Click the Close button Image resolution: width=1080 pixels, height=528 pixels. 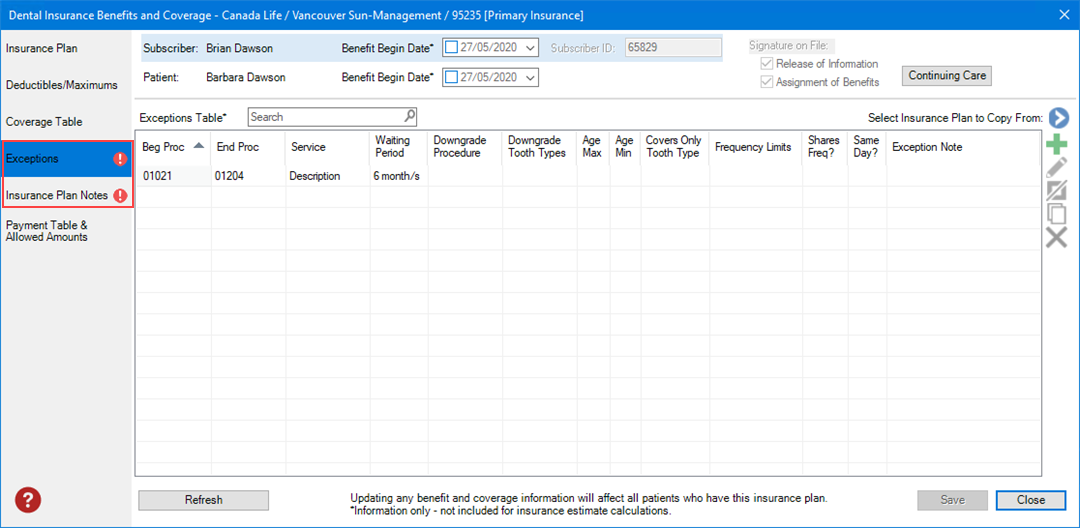[x=1030, y=500]
